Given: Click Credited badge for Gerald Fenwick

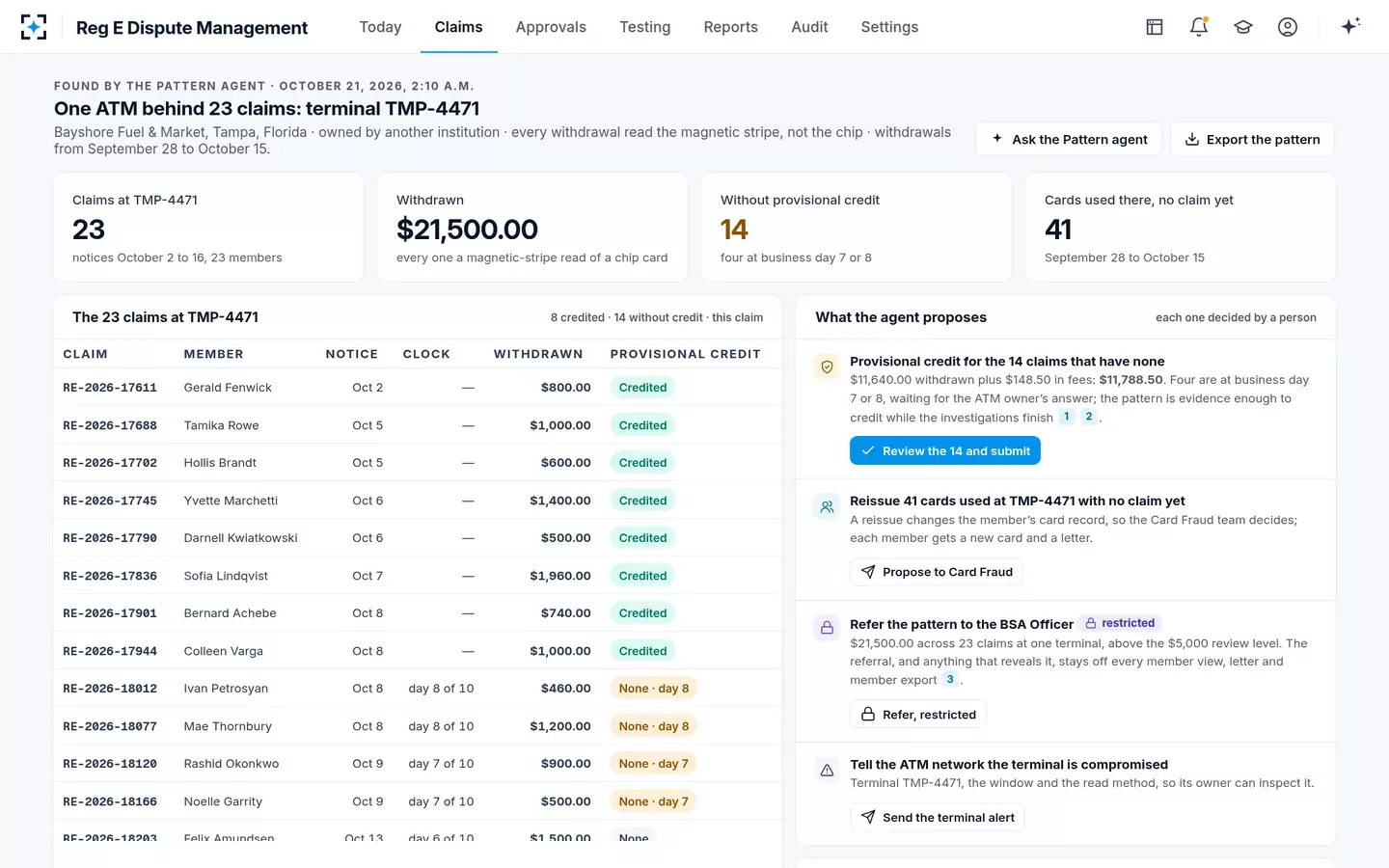Looking at the screenshot, I should click(x=642, y=388).
